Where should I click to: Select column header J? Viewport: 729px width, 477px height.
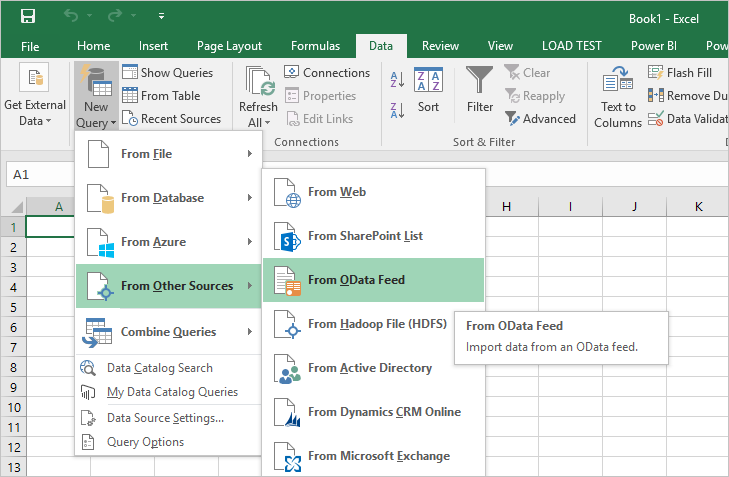(x=634, y=206)
